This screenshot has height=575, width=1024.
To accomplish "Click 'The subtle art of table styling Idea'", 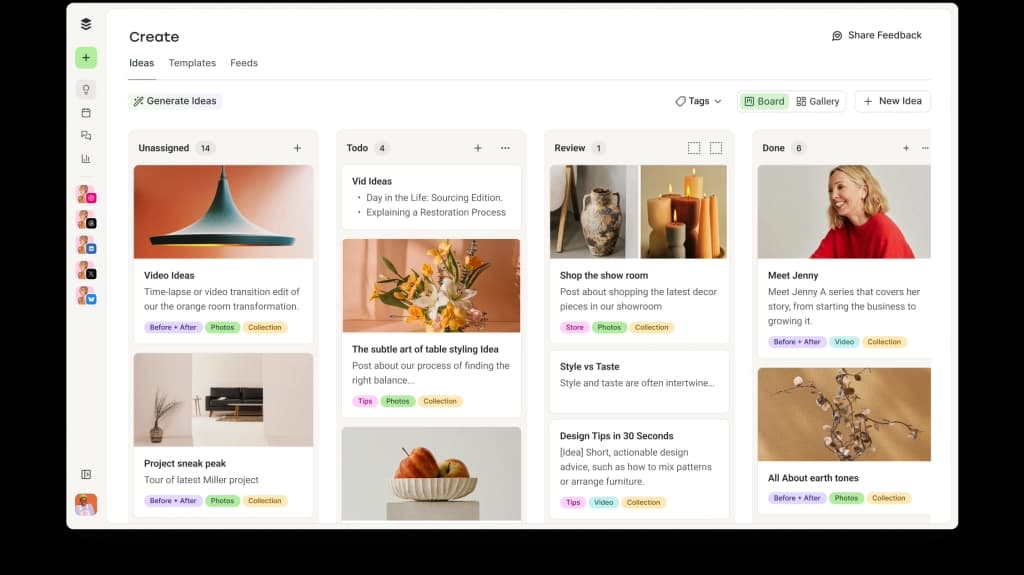I will [x=425, y=350].
